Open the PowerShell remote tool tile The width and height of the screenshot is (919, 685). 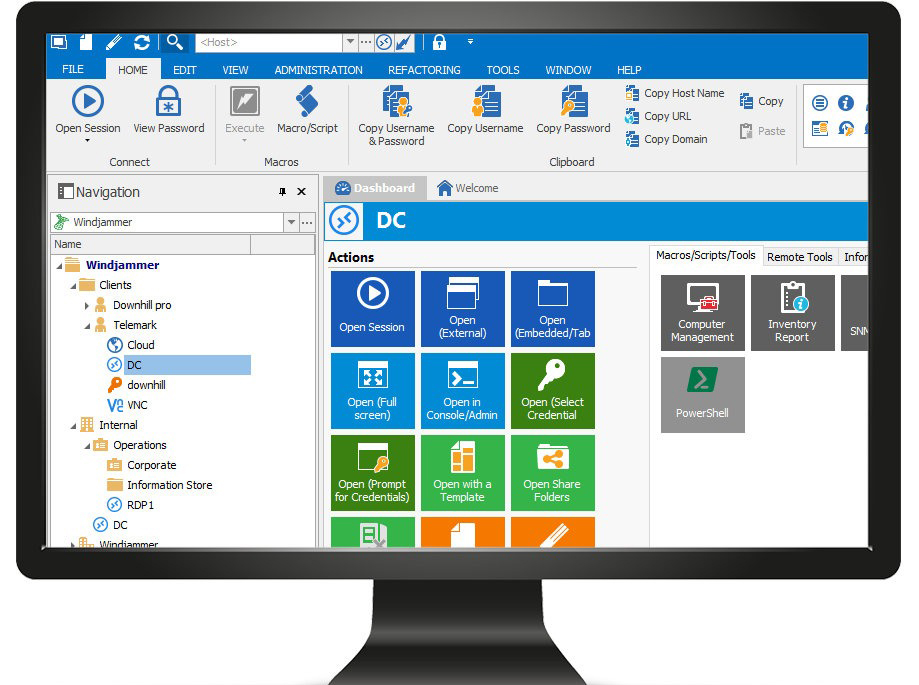point(702,395)
